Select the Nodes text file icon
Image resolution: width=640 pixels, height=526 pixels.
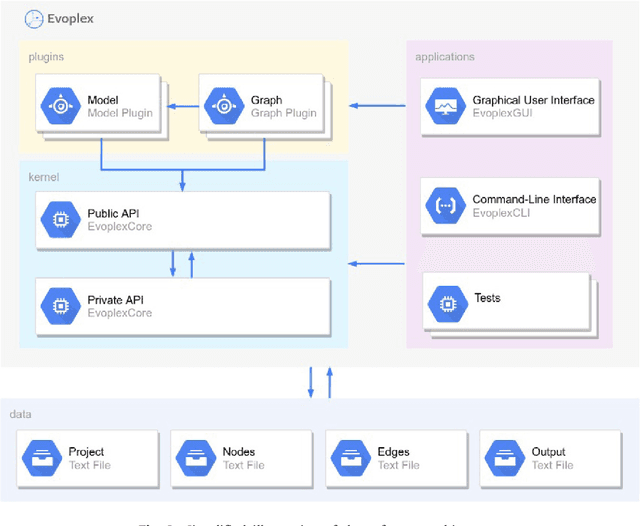pyautogui.click(x=195, y=458)
